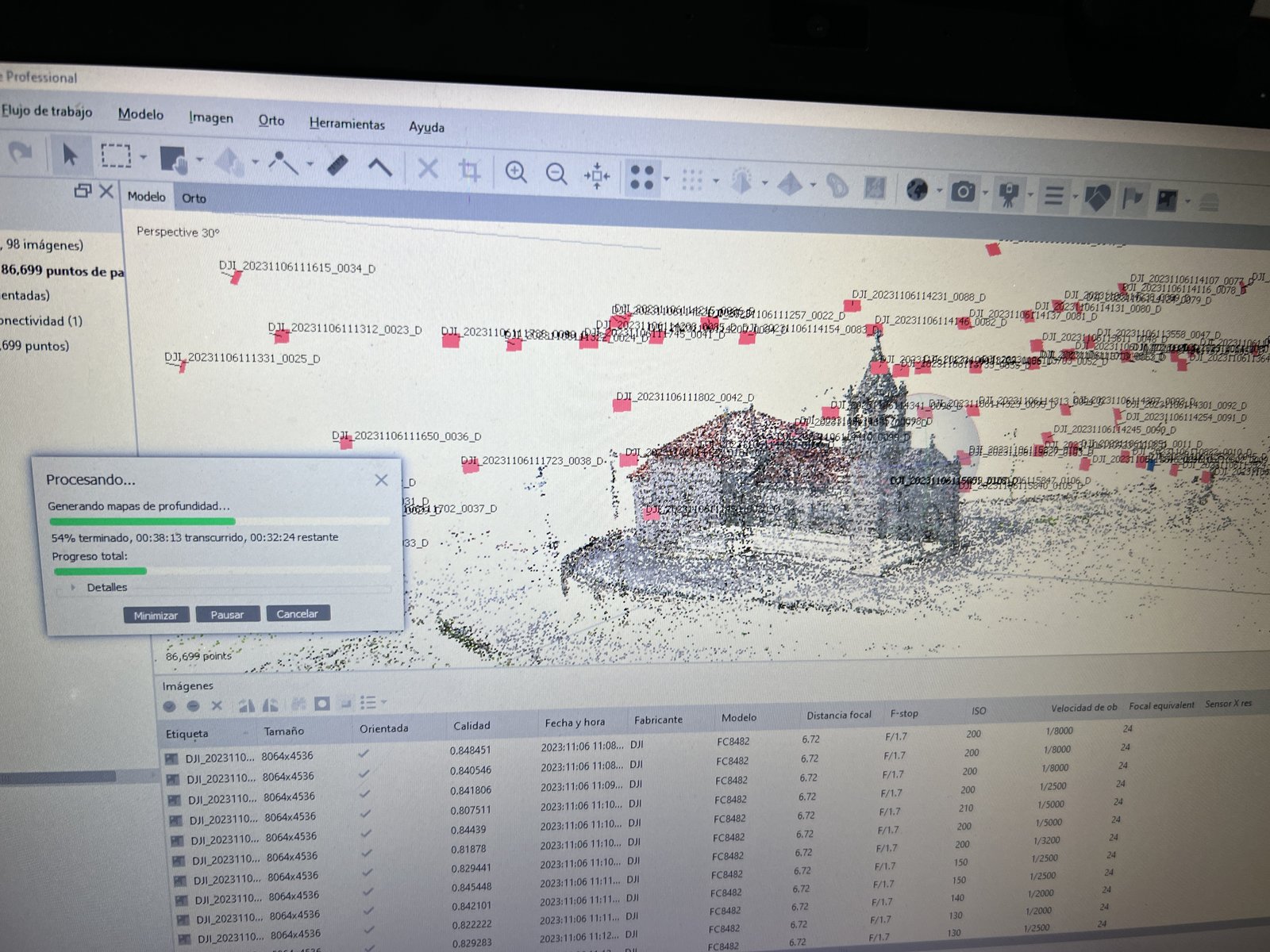This screenshot has width=1270, height=952.
Task: Choose the Rectangle selection tool
Action: point(116,155)
